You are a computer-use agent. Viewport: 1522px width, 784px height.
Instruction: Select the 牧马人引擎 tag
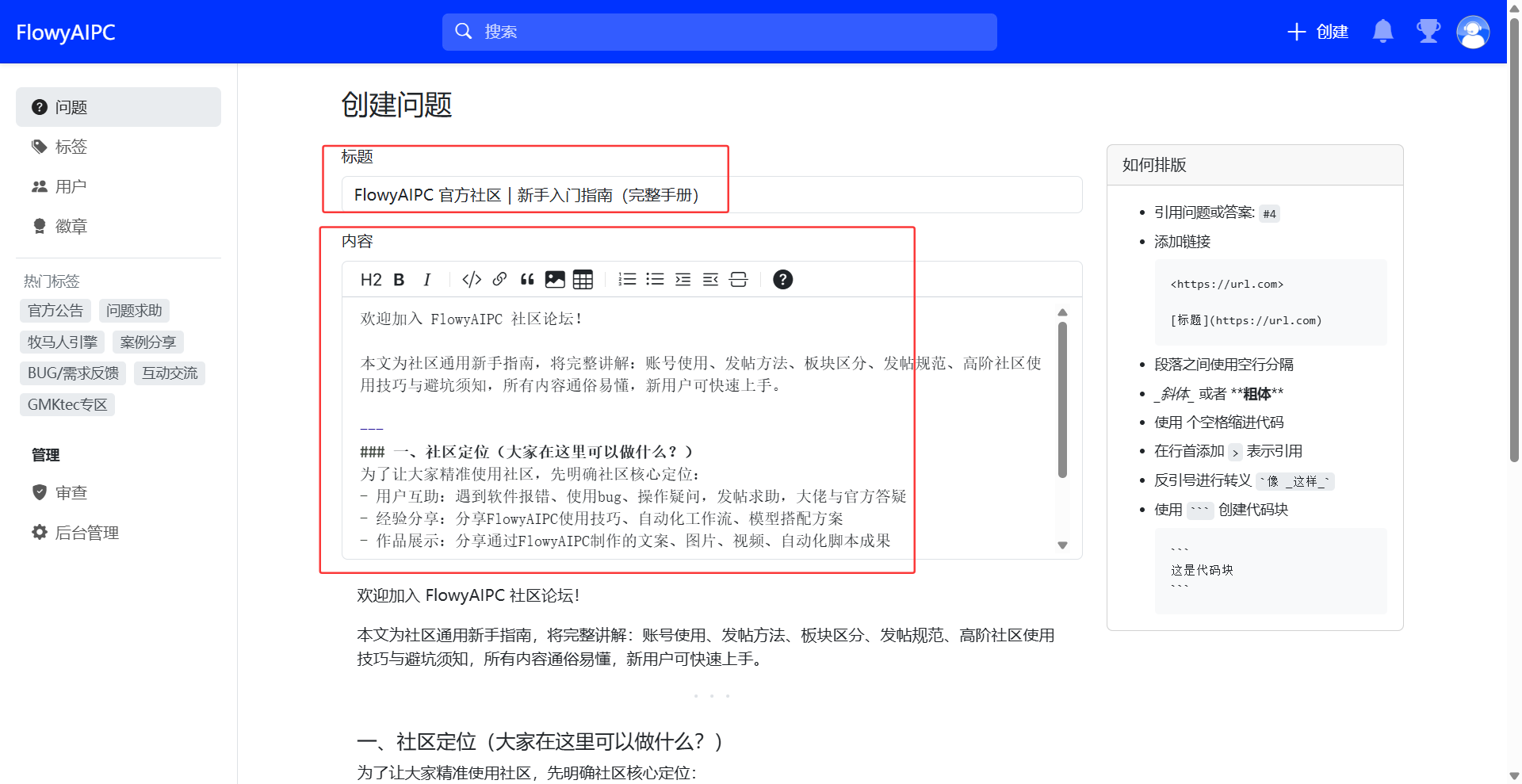tap(63, 342)
